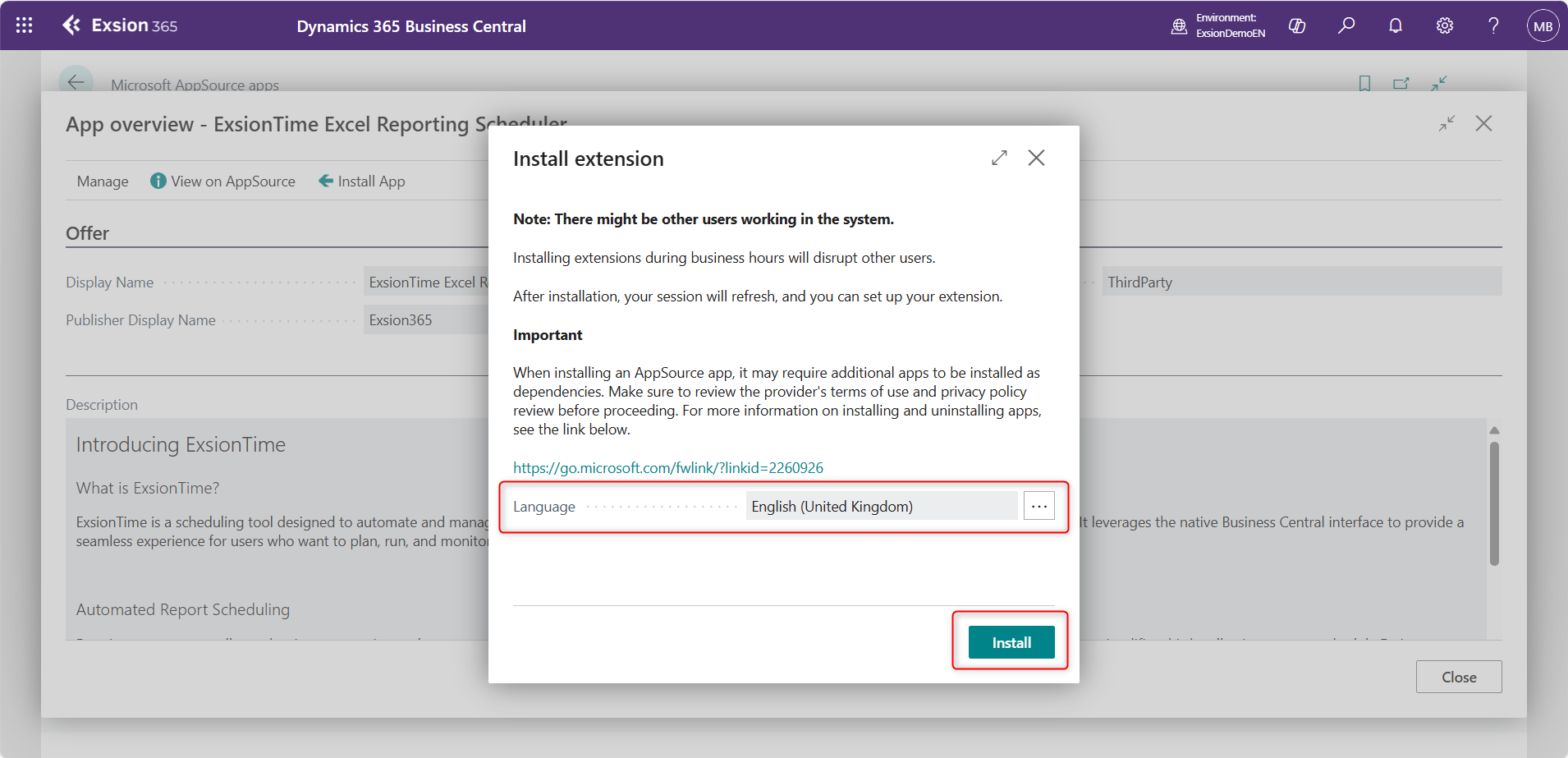Open language lookup ellipsis button
The image size is (1568, 758).
pyautogui.click(x=1039, y=506)
